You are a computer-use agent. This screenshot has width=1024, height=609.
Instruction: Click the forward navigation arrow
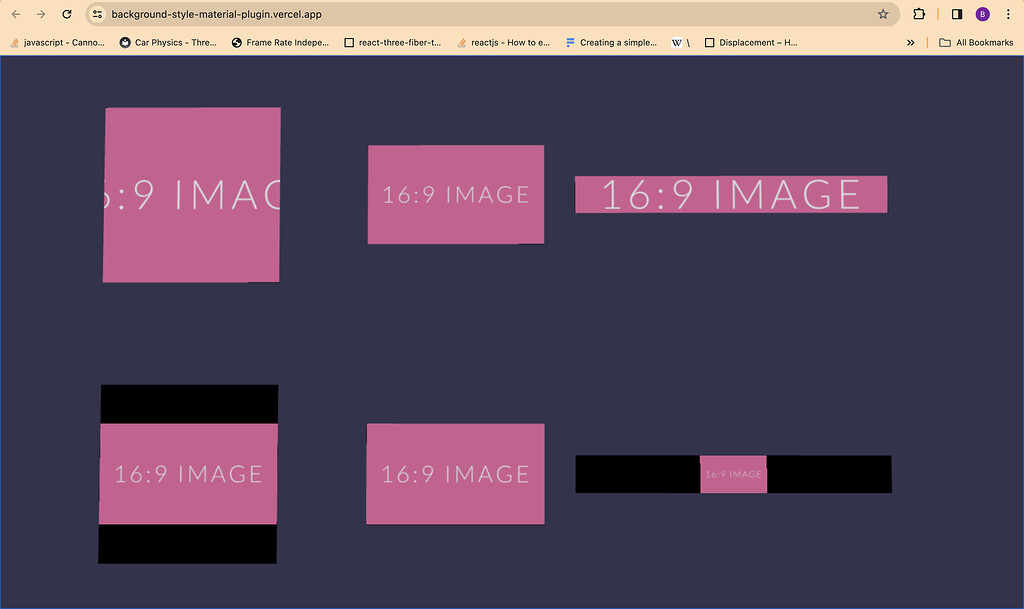[x=40, y=14]
